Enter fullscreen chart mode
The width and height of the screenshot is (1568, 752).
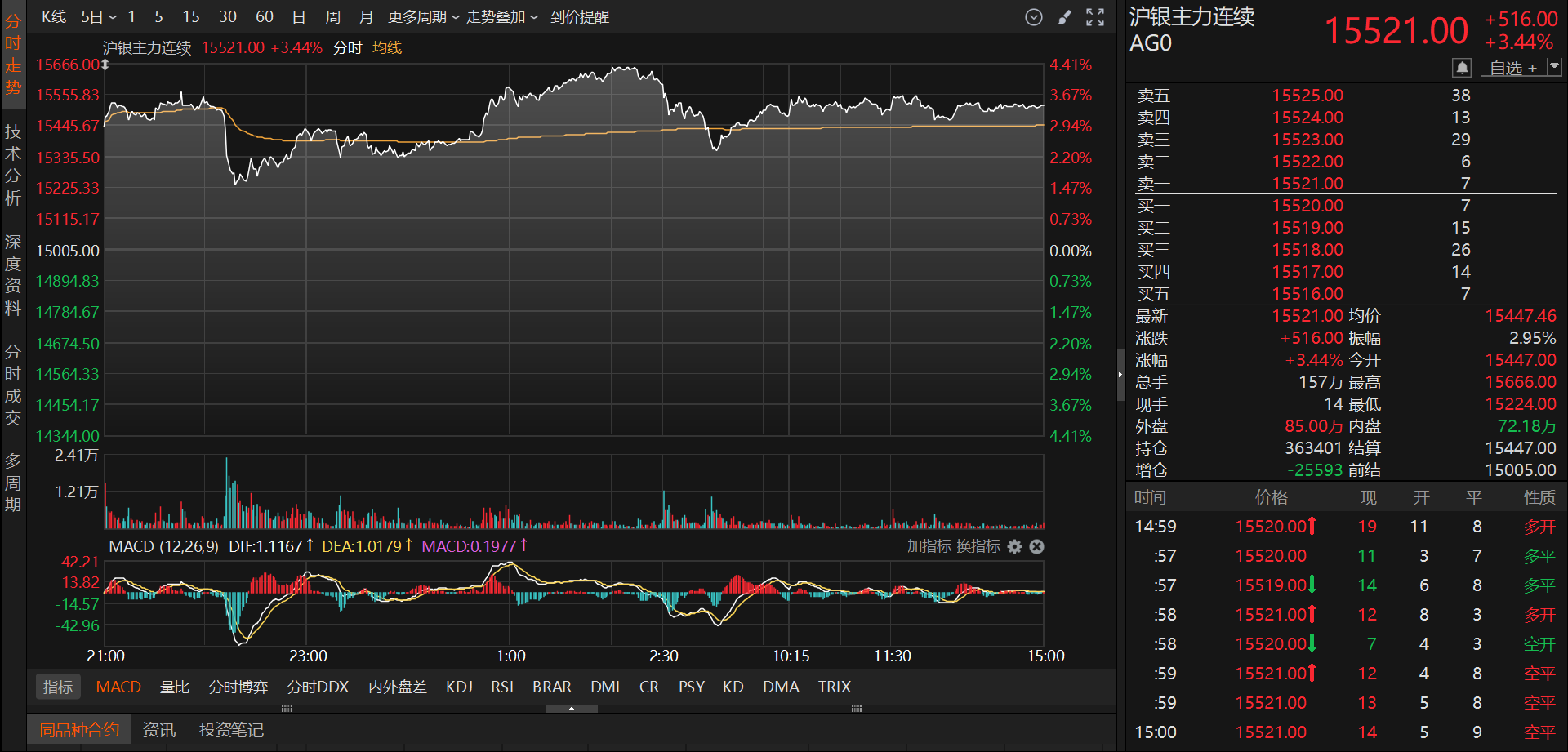click(x=1095, y=17)
